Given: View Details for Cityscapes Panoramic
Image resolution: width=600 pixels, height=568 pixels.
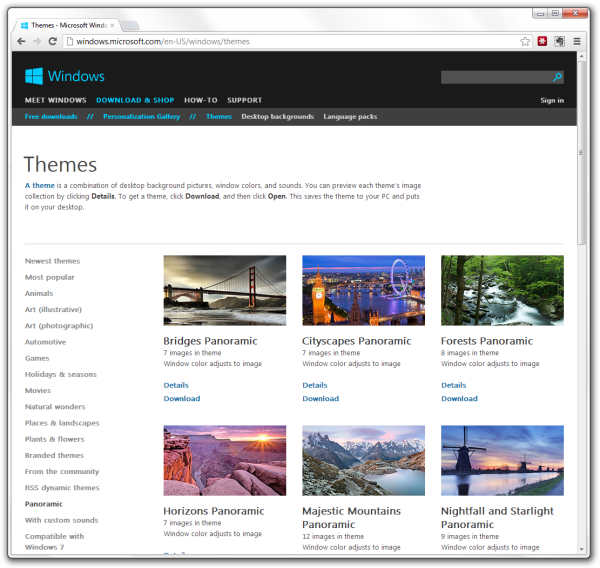Looking at the screenshot, I should (315, 385).
